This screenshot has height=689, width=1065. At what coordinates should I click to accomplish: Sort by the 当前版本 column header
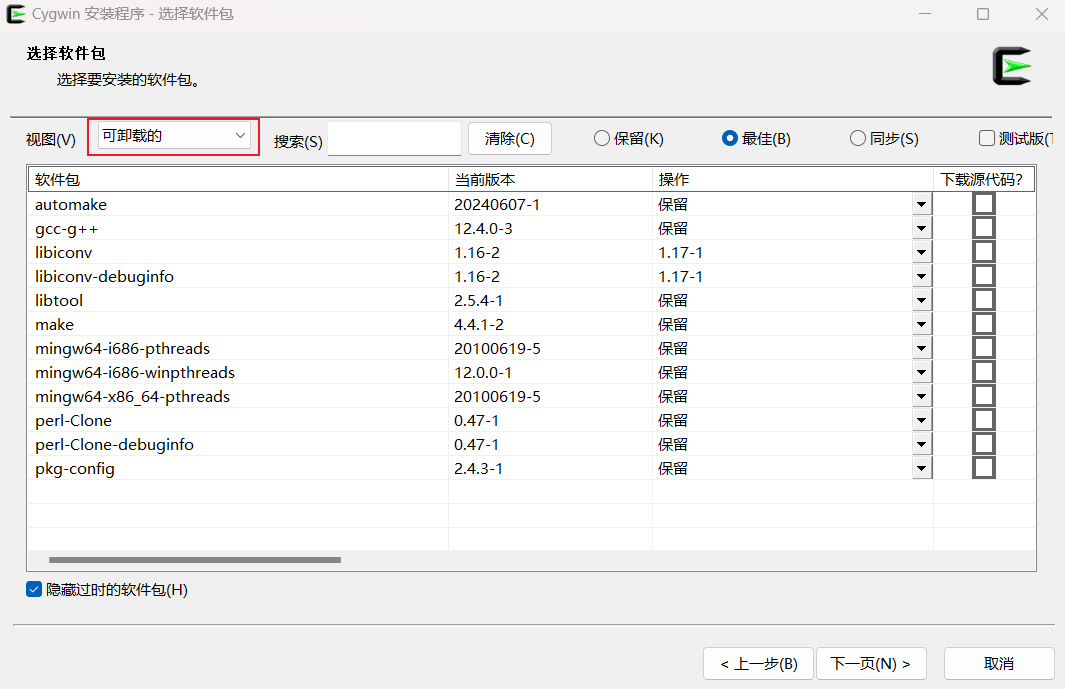(551, 179)
